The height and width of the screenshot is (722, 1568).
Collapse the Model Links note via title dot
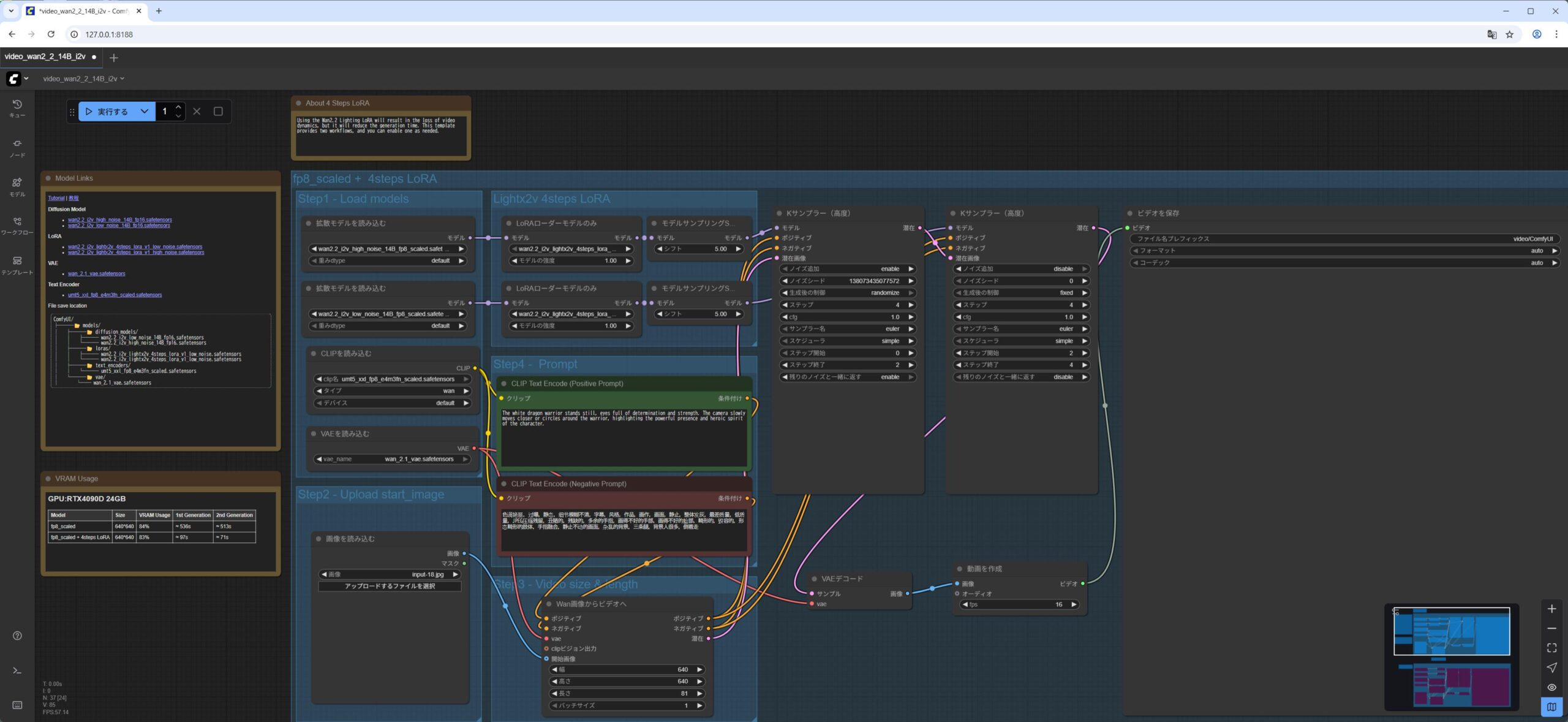48,178
